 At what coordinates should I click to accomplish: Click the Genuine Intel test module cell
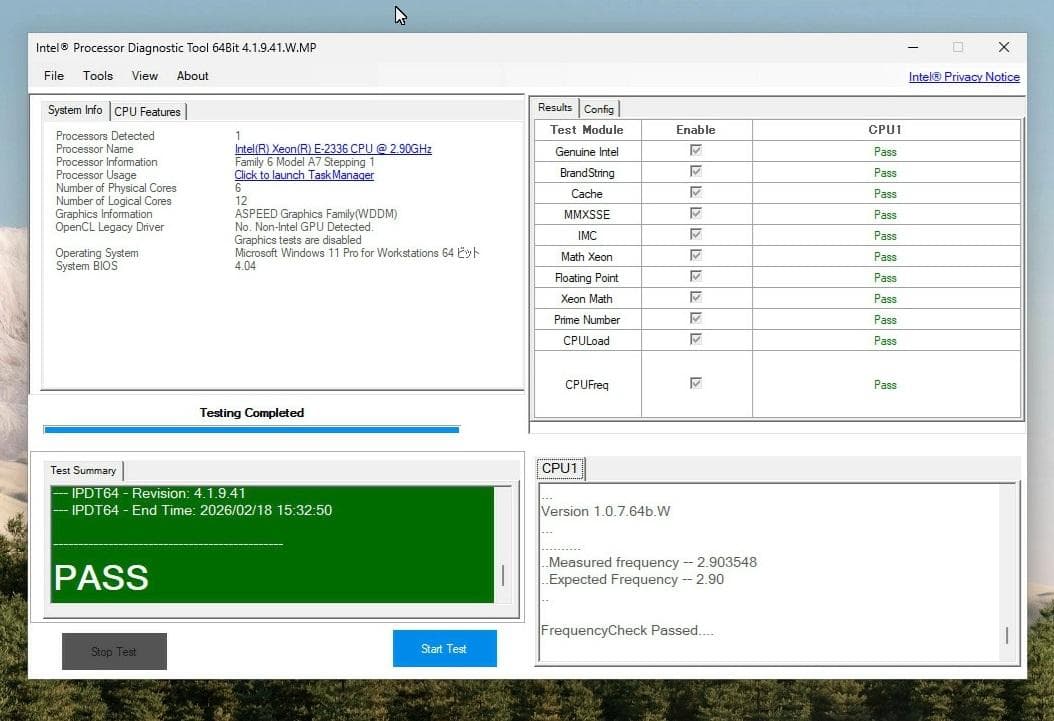pos(587,152)
